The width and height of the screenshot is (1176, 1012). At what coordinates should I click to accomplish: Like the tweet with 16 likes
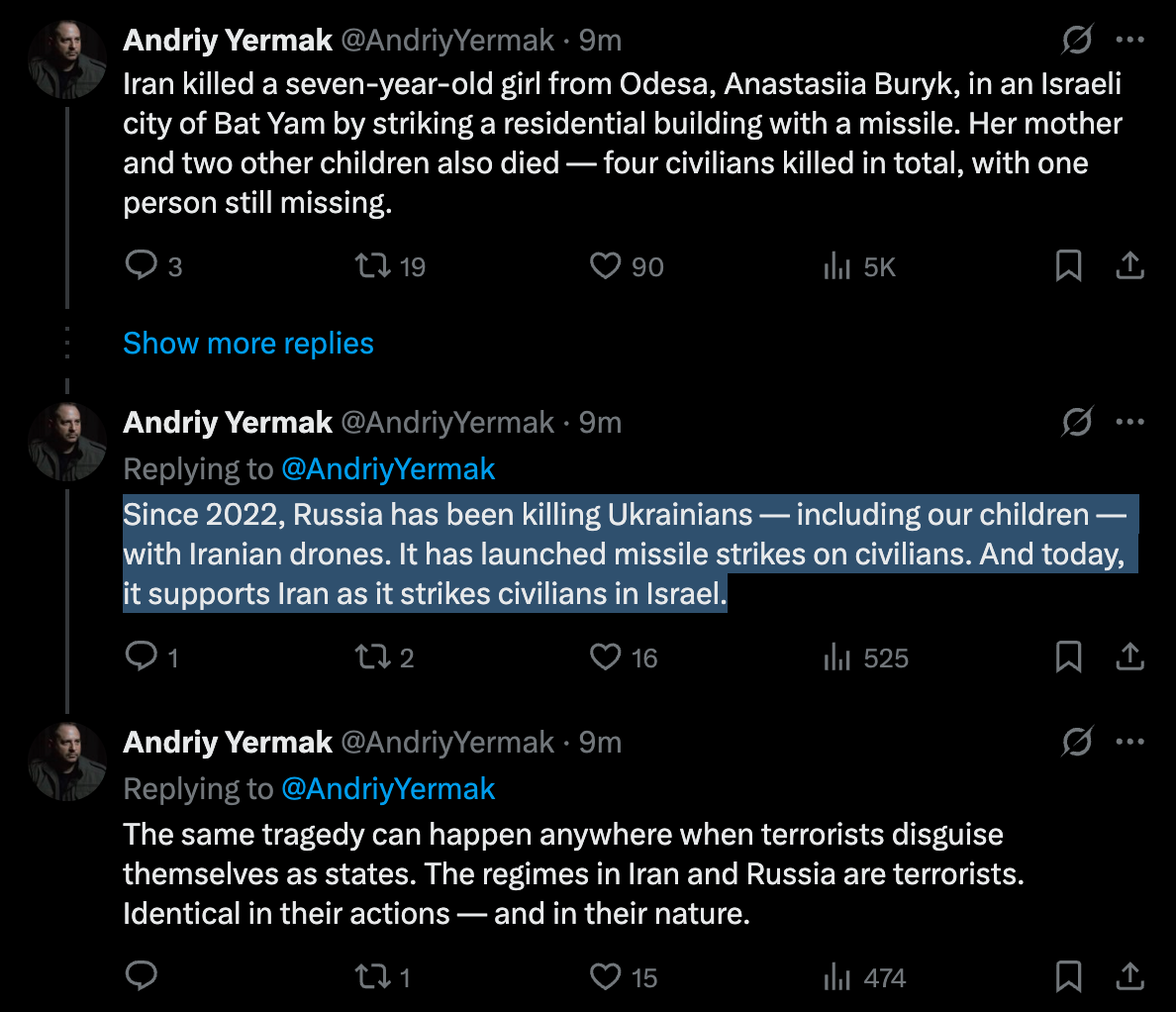coord(605,658)
